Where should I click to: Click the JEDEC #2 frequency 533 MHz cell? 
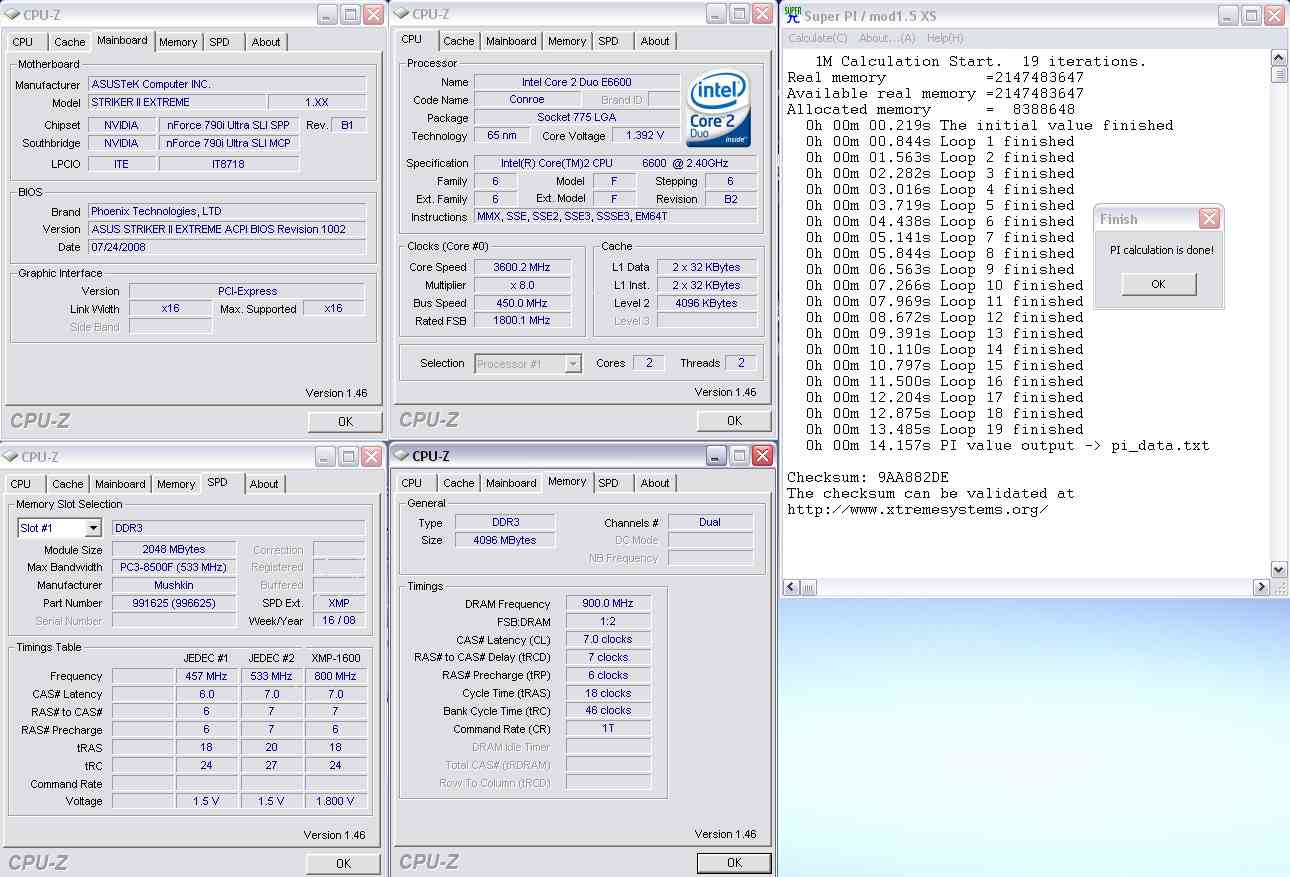[x=271, y=677]
